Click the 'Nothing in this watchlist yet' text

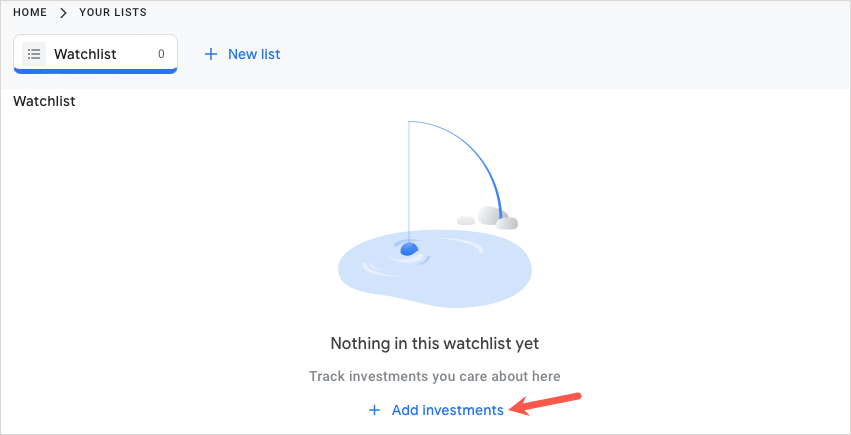pos(434,344)
